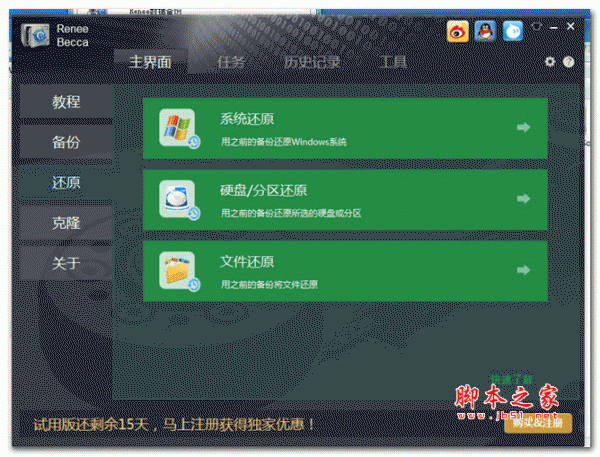Click the hard disk restore icon
This screenshot has width=600, height=457.
point(179,200)
